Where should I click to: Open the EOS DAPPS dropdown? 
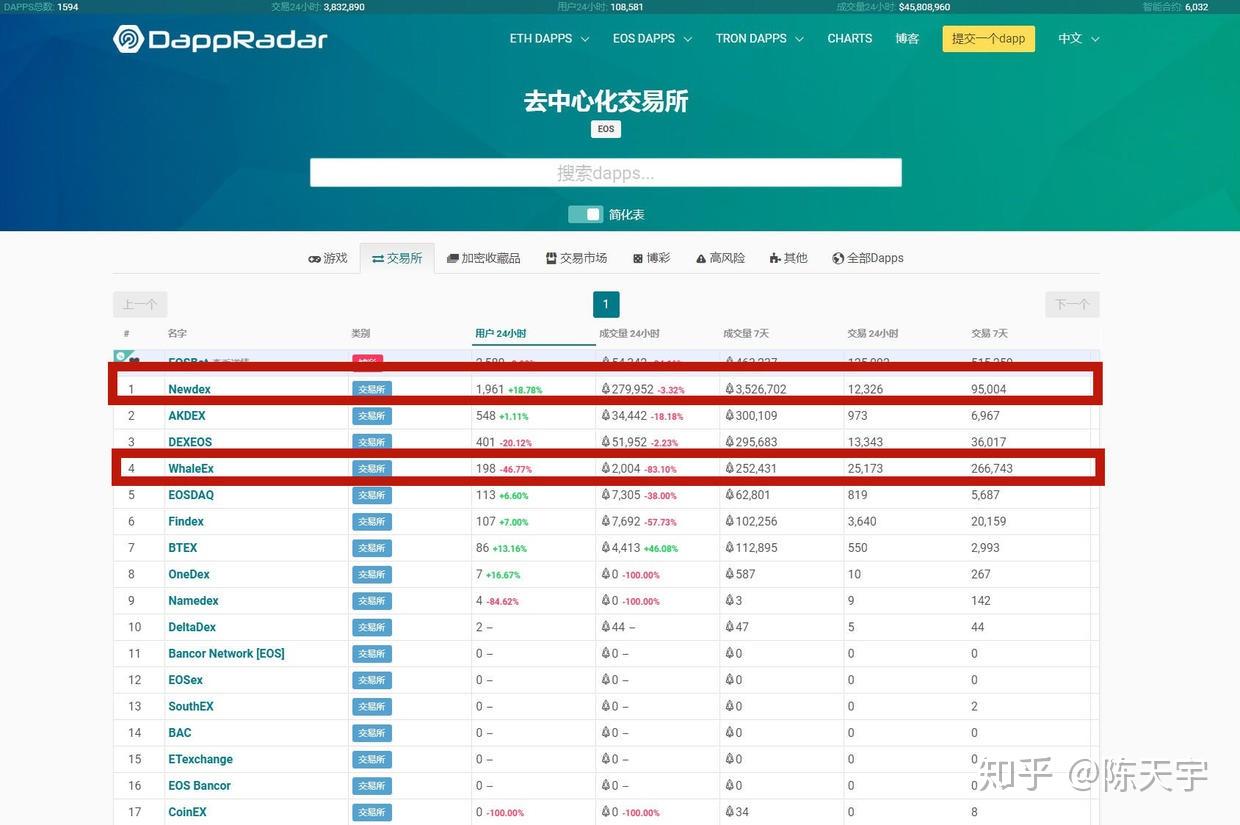click(652, 39)
